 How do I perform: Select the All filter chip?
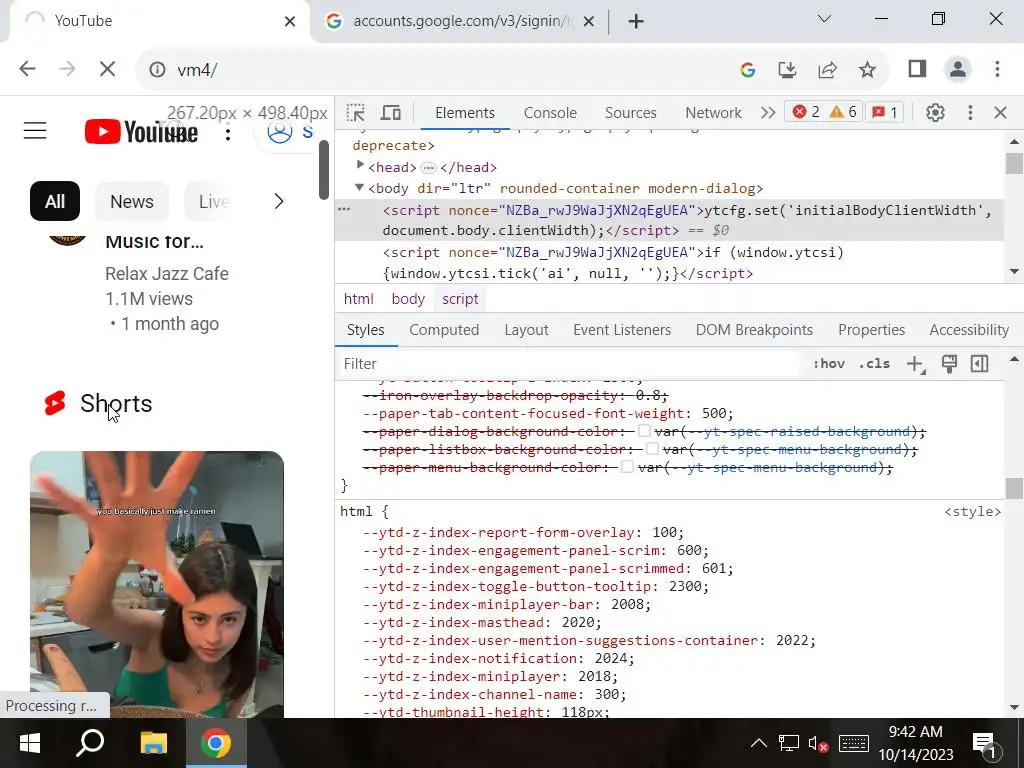pos(55,201)
